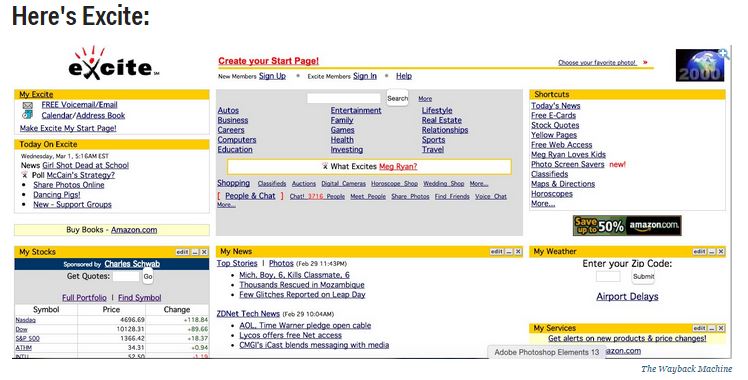Click the Go button for quotes

coord(148,276)
